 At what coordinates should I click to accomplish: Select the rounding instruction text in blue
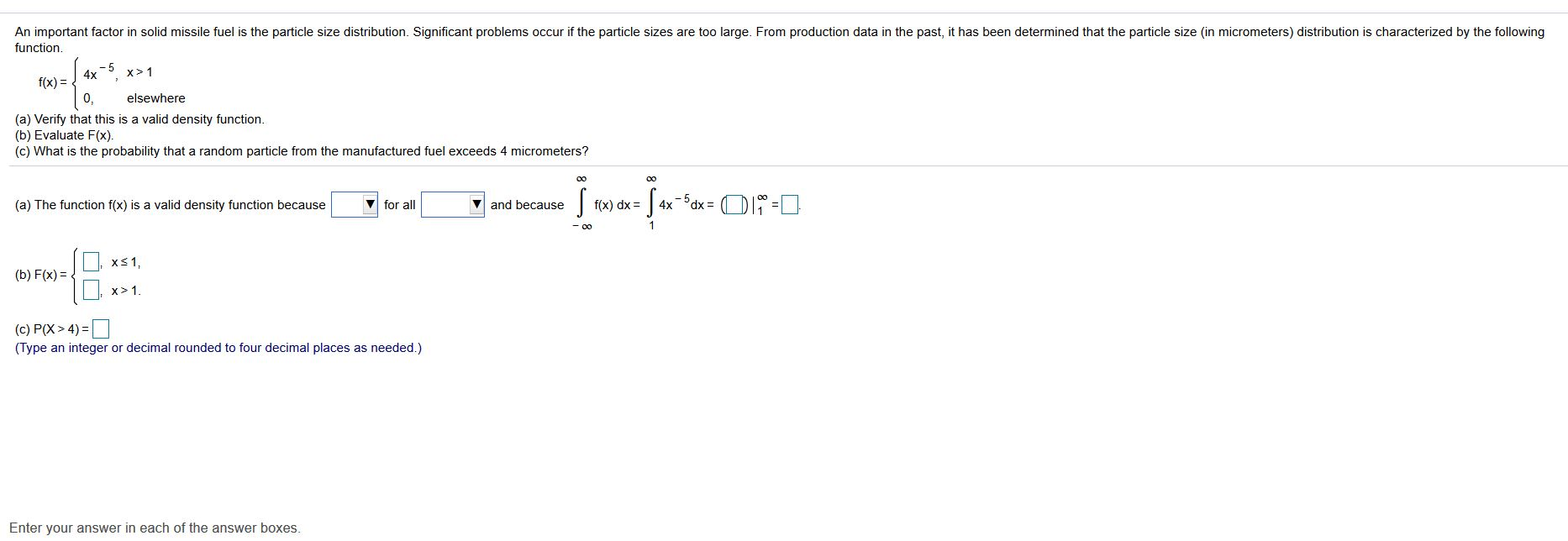tap(217, 347)
